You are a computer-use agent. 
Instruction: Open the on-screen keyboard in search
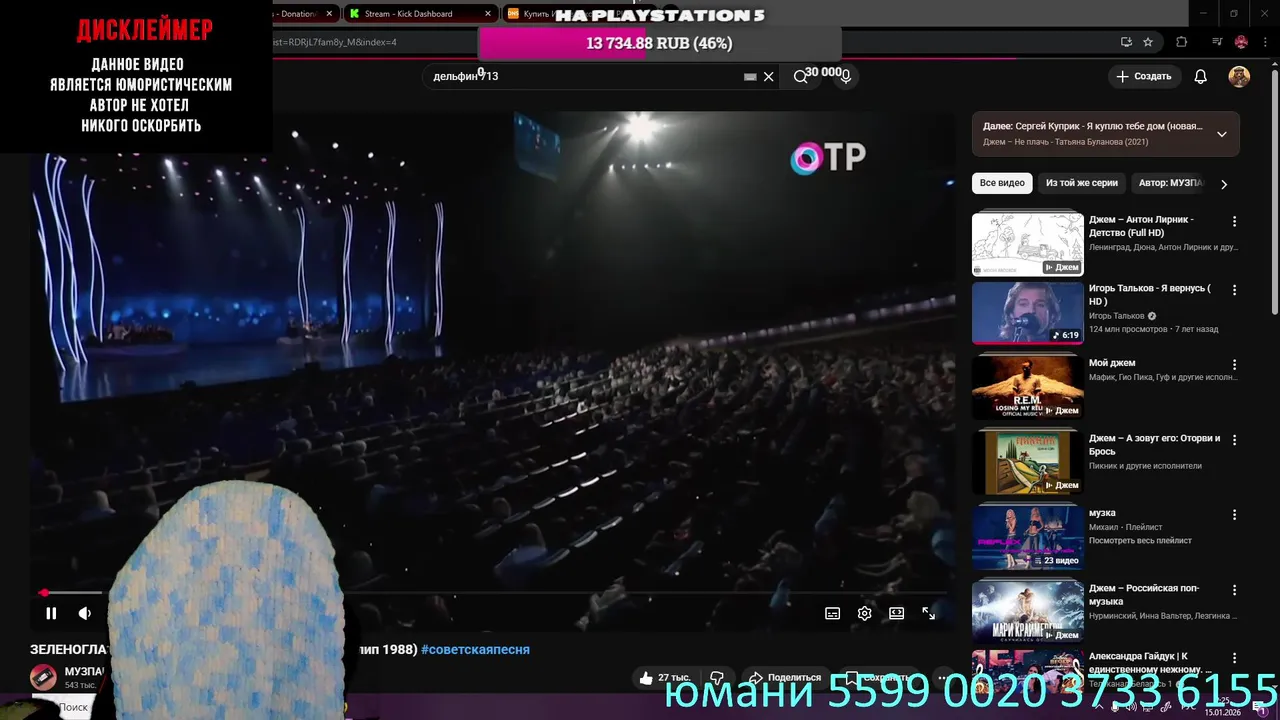coord(750,76)
